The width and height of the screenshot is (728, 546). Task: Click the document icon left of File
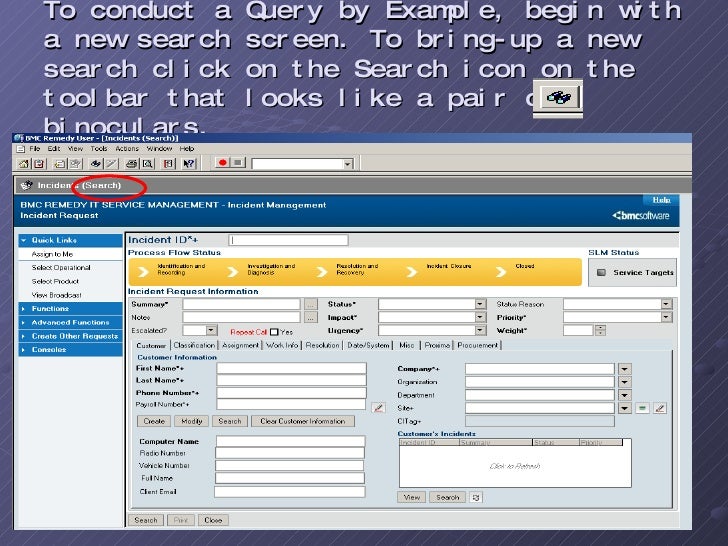click(x=20, y=149)
